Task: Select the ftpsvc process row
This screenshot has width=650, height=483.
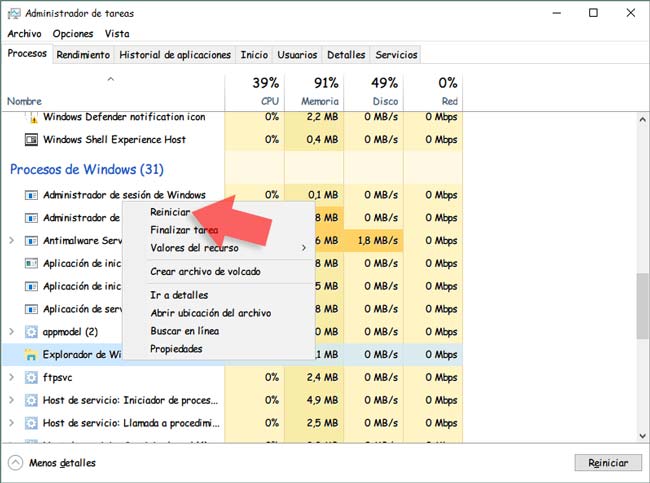Action: point(232,377)
